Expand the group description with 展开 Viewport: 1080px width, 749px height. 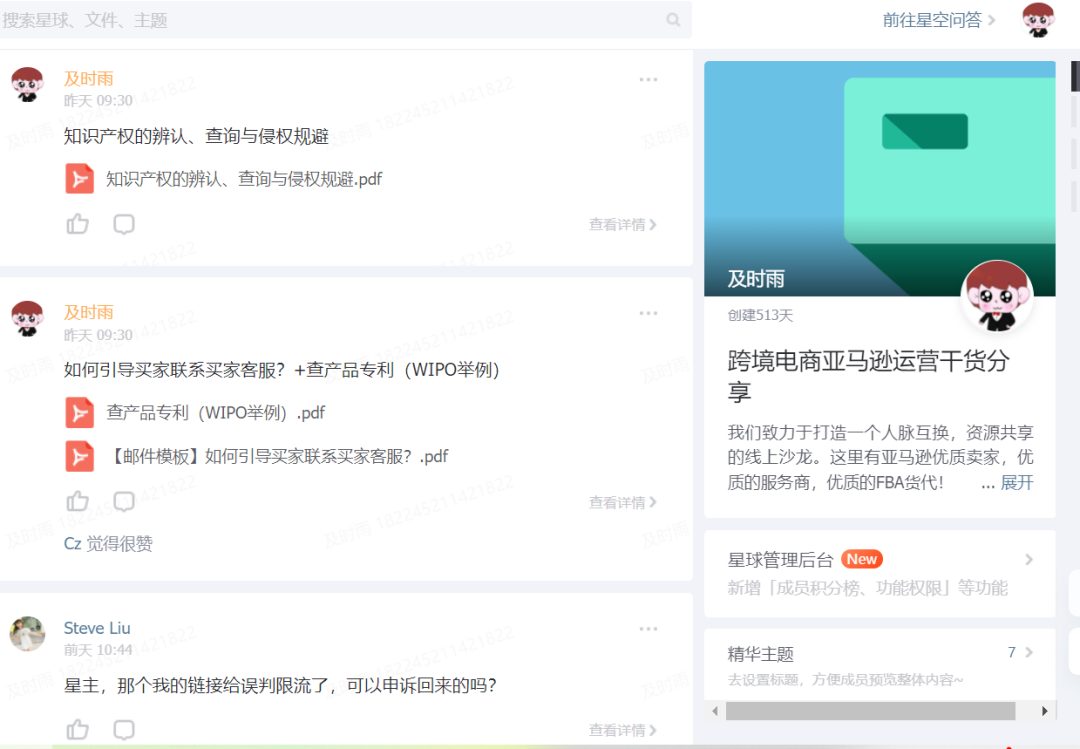click(x=1017, y=483)
